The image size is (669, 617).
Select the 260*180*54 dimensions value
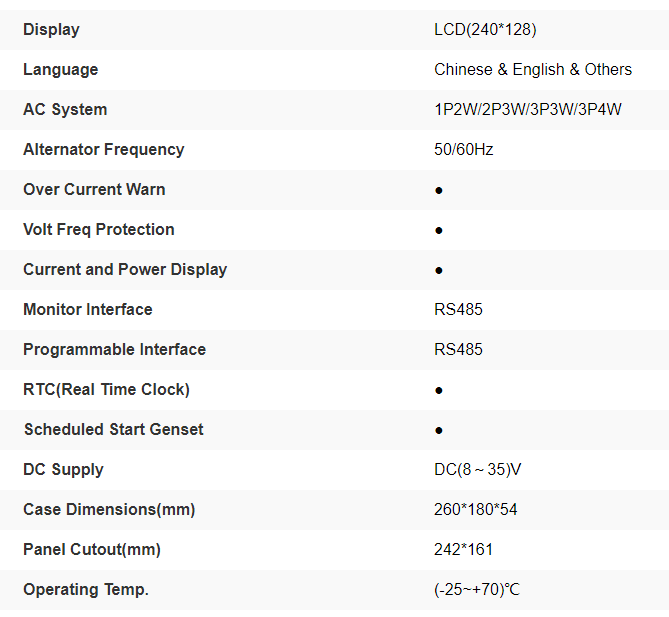coord(475,510)
